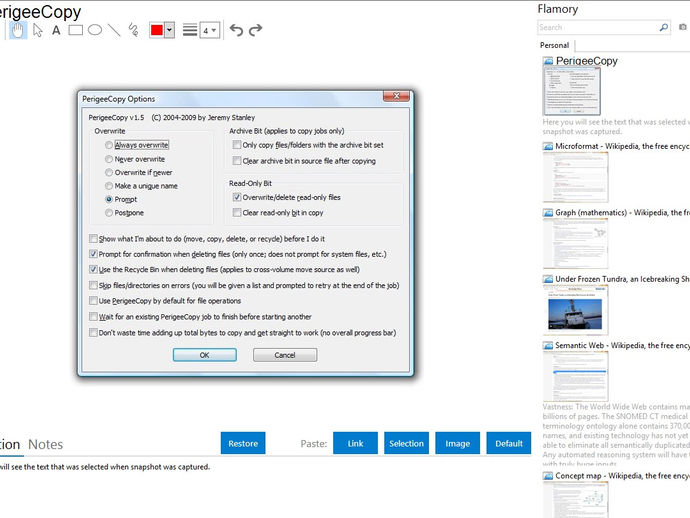Open the Personal tab
Viewport: 690px width, 518px height.
tap(554, 45)
